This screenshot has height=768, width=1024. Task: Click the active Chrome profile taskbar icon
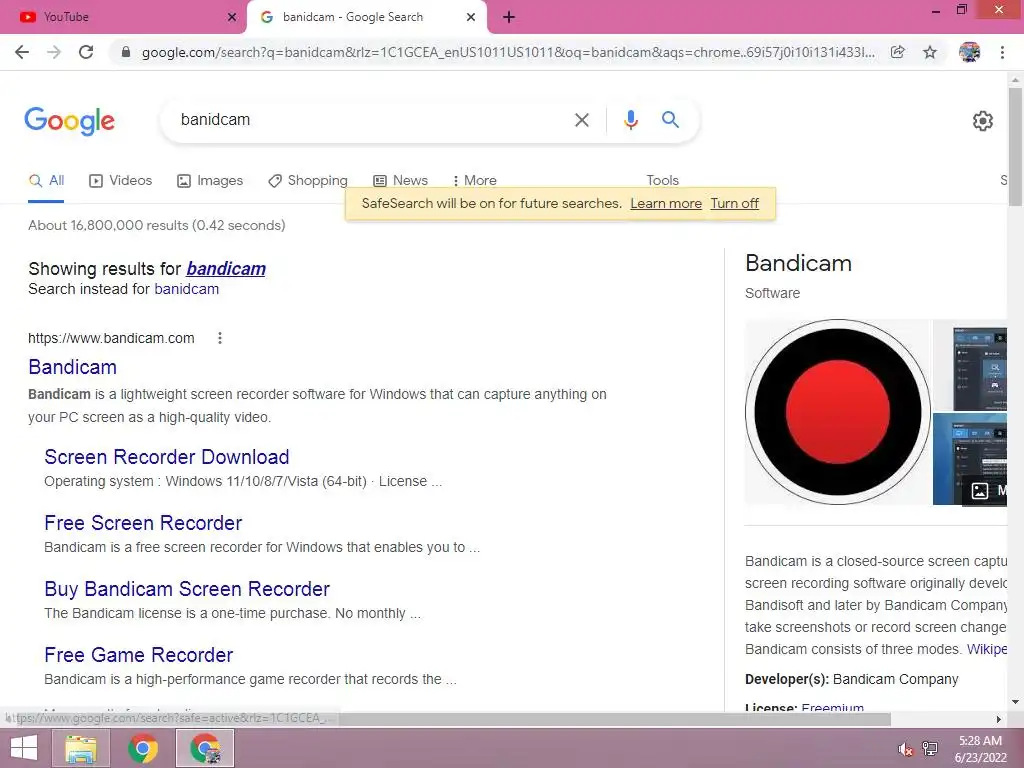point(205,748)
